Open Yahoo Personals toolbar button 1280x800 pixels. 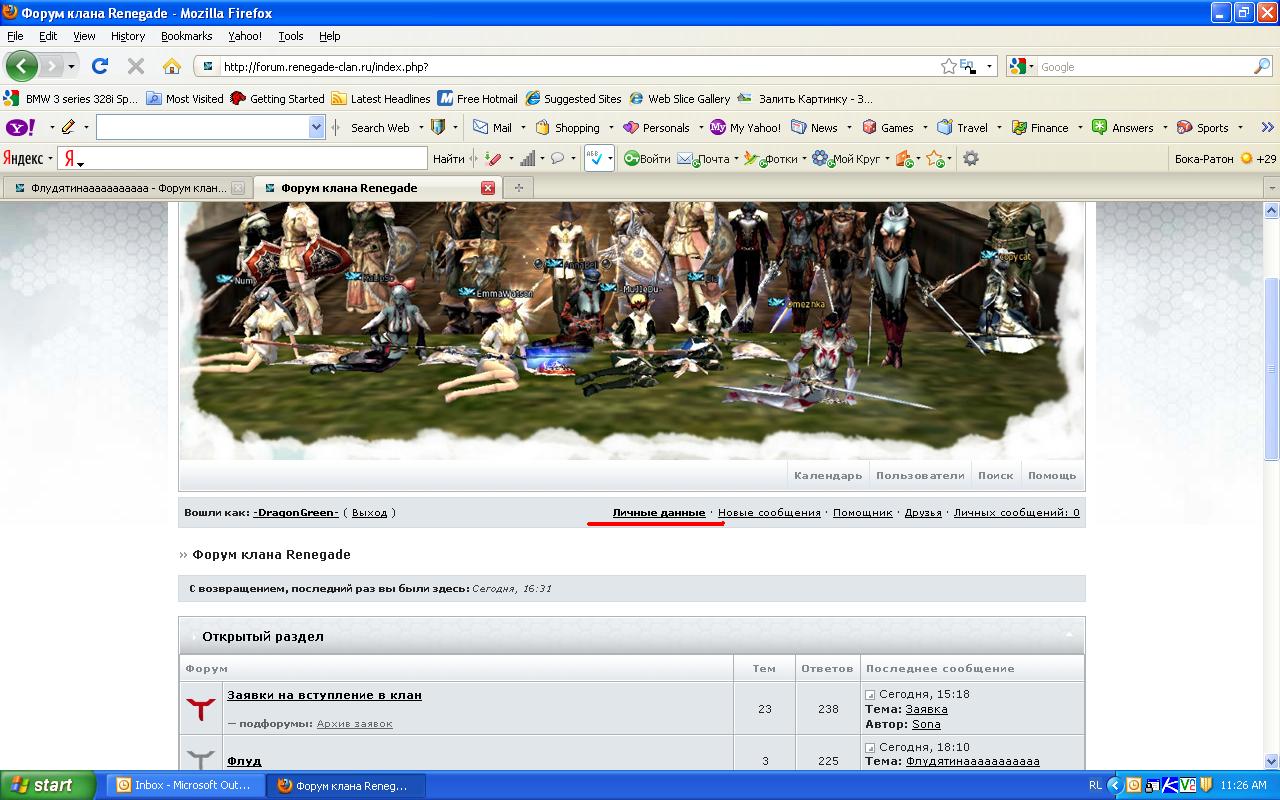pos(656,127)
